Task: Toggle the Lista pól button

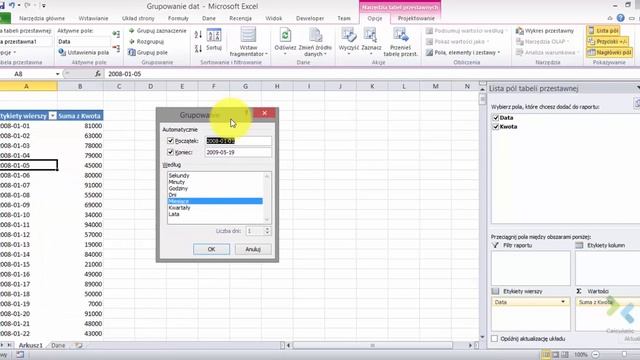Action: 603,31
